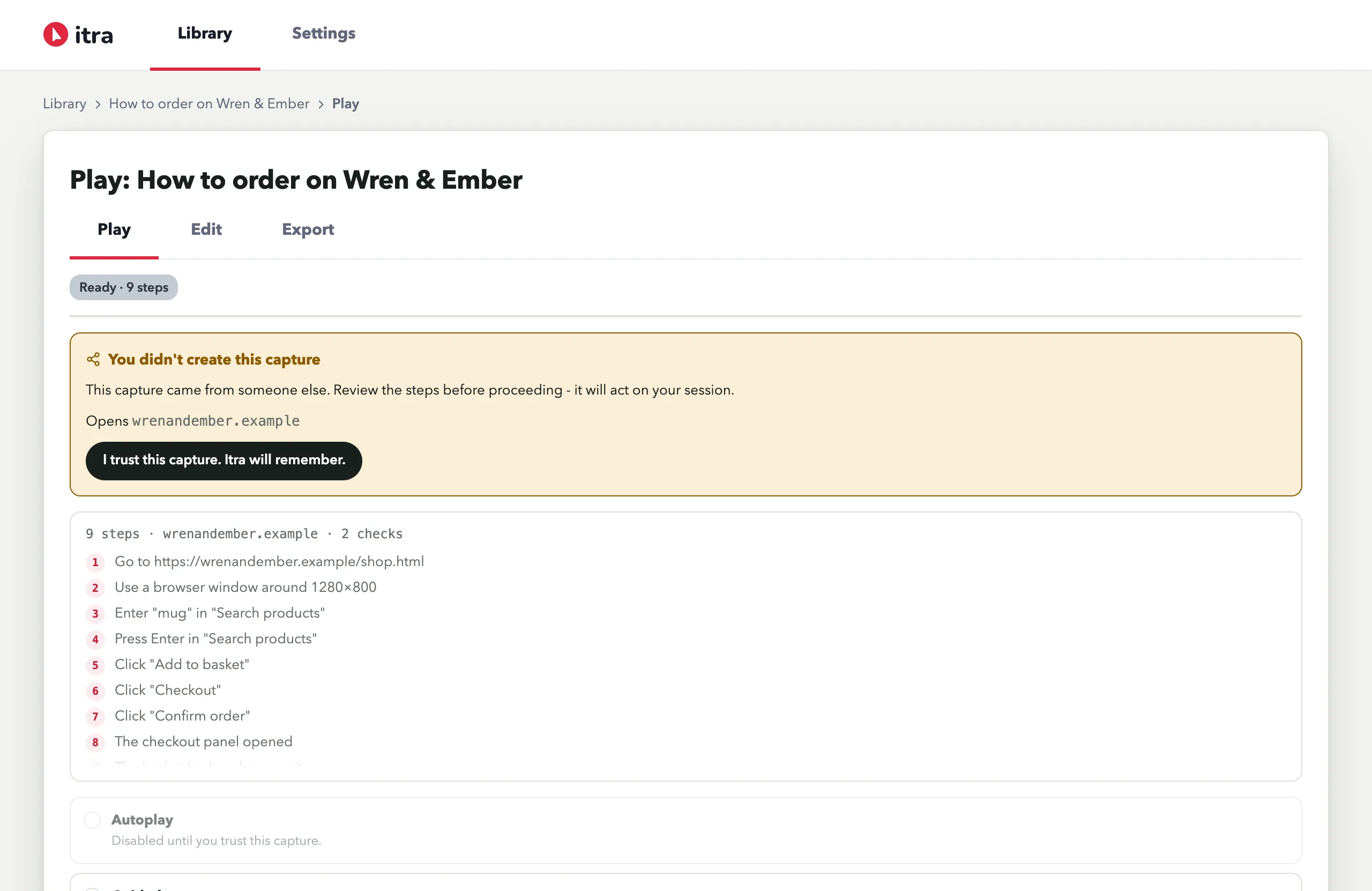Click the 'Ready · 9 steps' status badge
Viewport: 1372px width, 891px height.
click(124, 287)
